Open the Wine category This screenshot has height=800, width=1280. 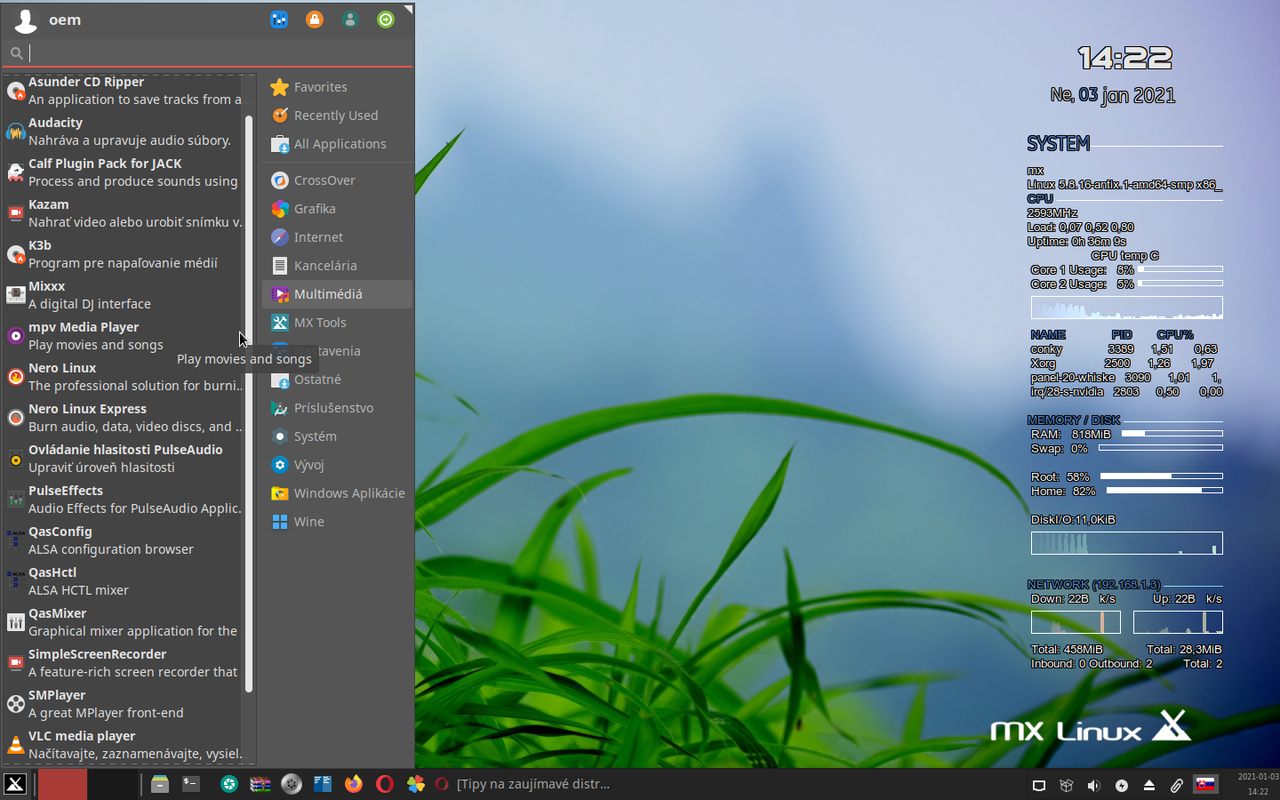337,523
